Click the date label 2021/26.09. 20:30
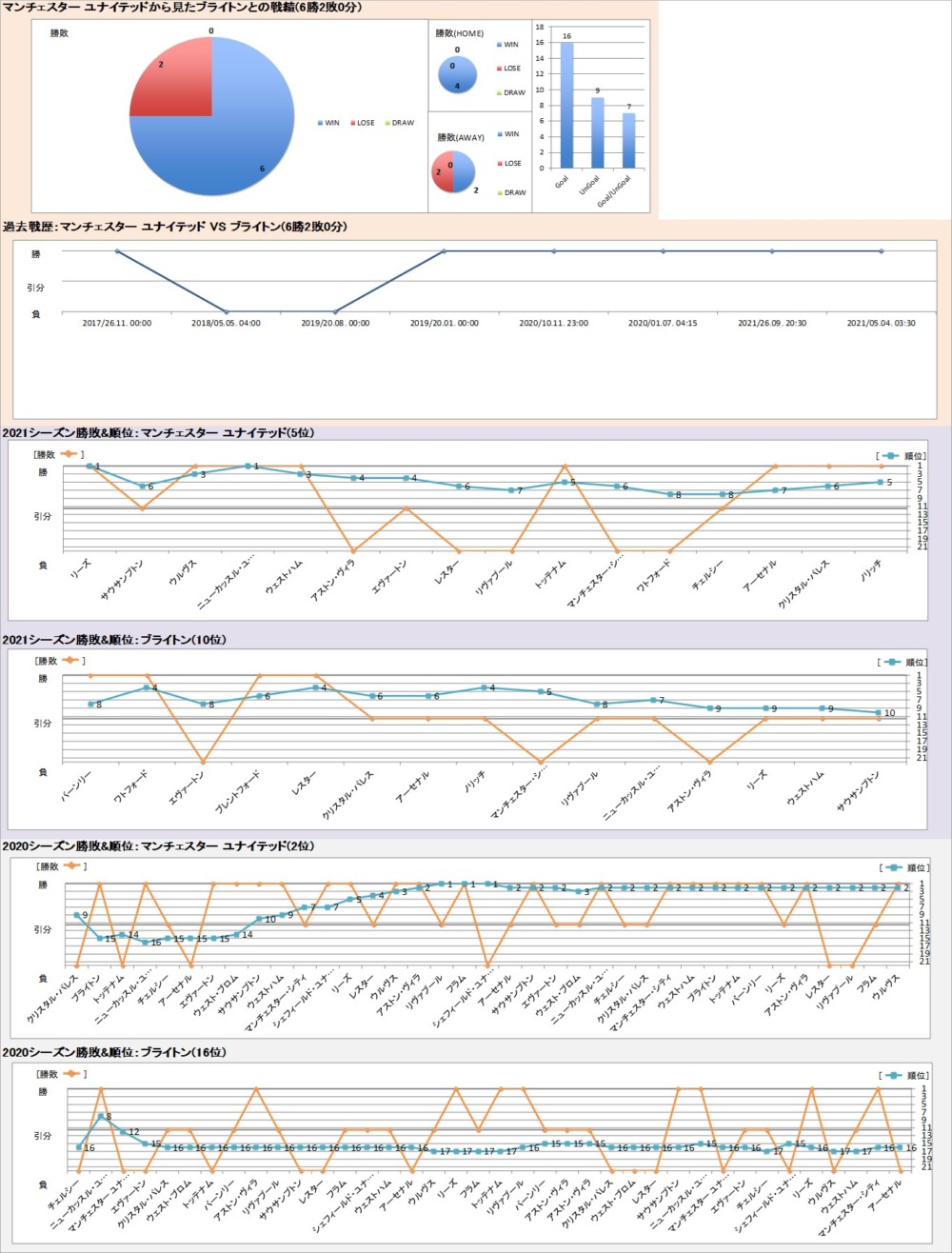The width and height of the screenshot is (952, 1253). click(x=772, y=324)
